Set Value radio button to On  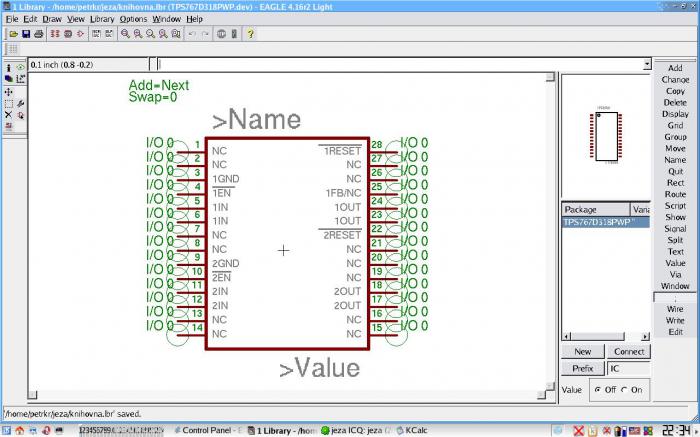click(x=624, y=390)
